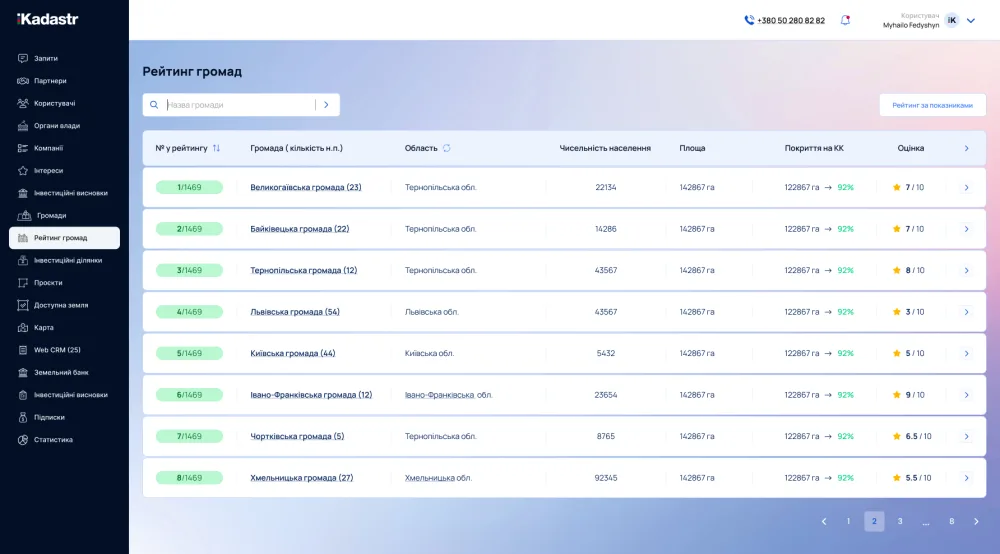Image resolution: width=1000 pixels, height=554 pixels.
Task: Expand the table header right chevron
Action: click(x=966, y=148)
